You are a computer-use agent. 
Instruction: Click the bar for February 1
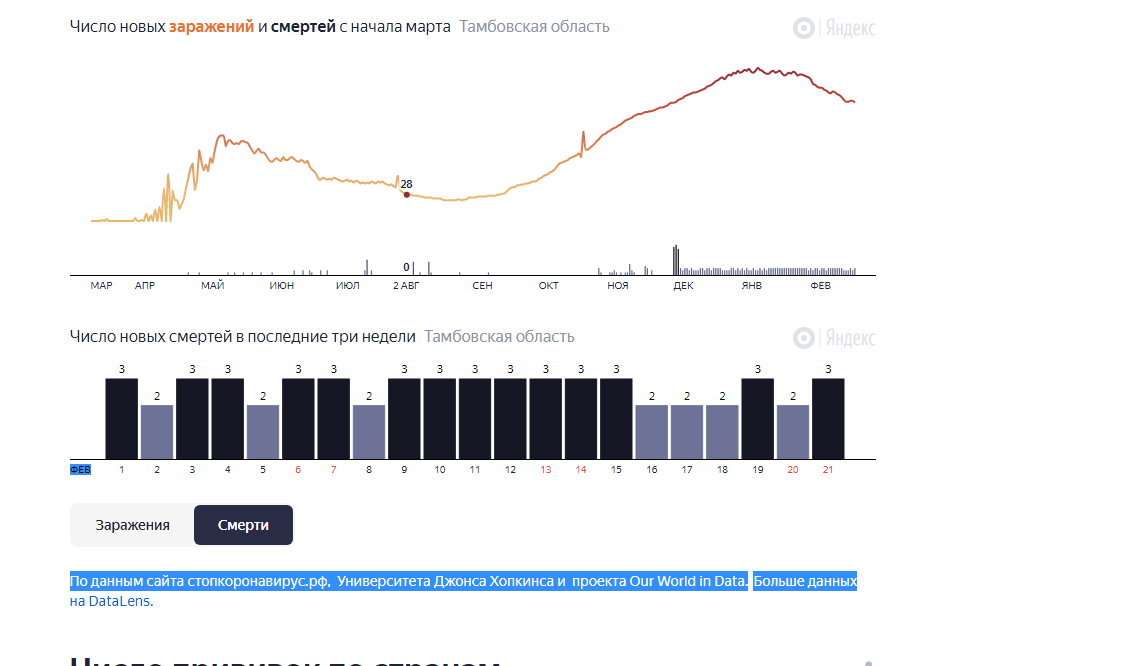click(122, 419)
